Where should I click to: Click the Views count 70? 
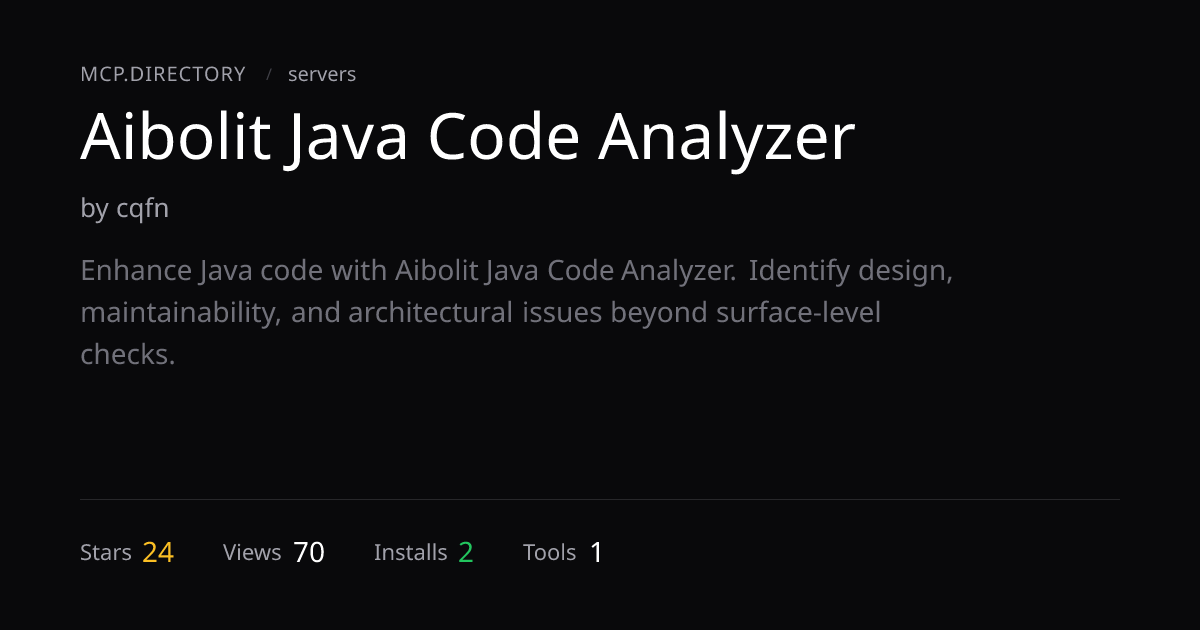point(309,552)
